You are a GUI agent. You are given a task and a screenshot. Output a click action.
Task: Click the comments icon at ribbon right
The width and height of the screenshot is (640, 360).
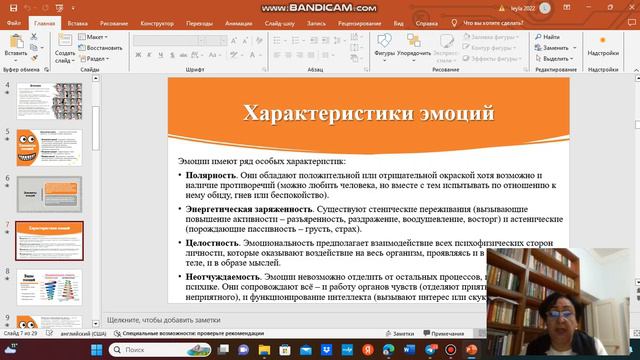(631, 23)
